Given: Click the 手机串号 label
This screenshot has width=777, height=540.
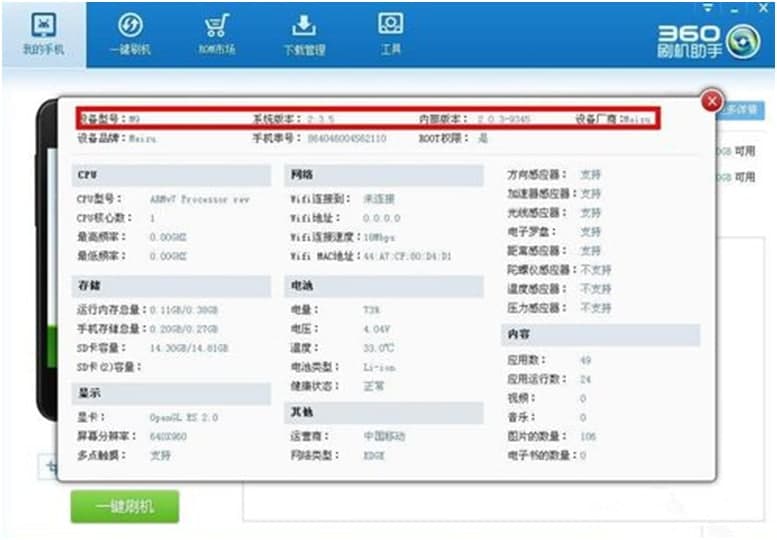Looking at the screenshot, I should click(x=277, y=138).
